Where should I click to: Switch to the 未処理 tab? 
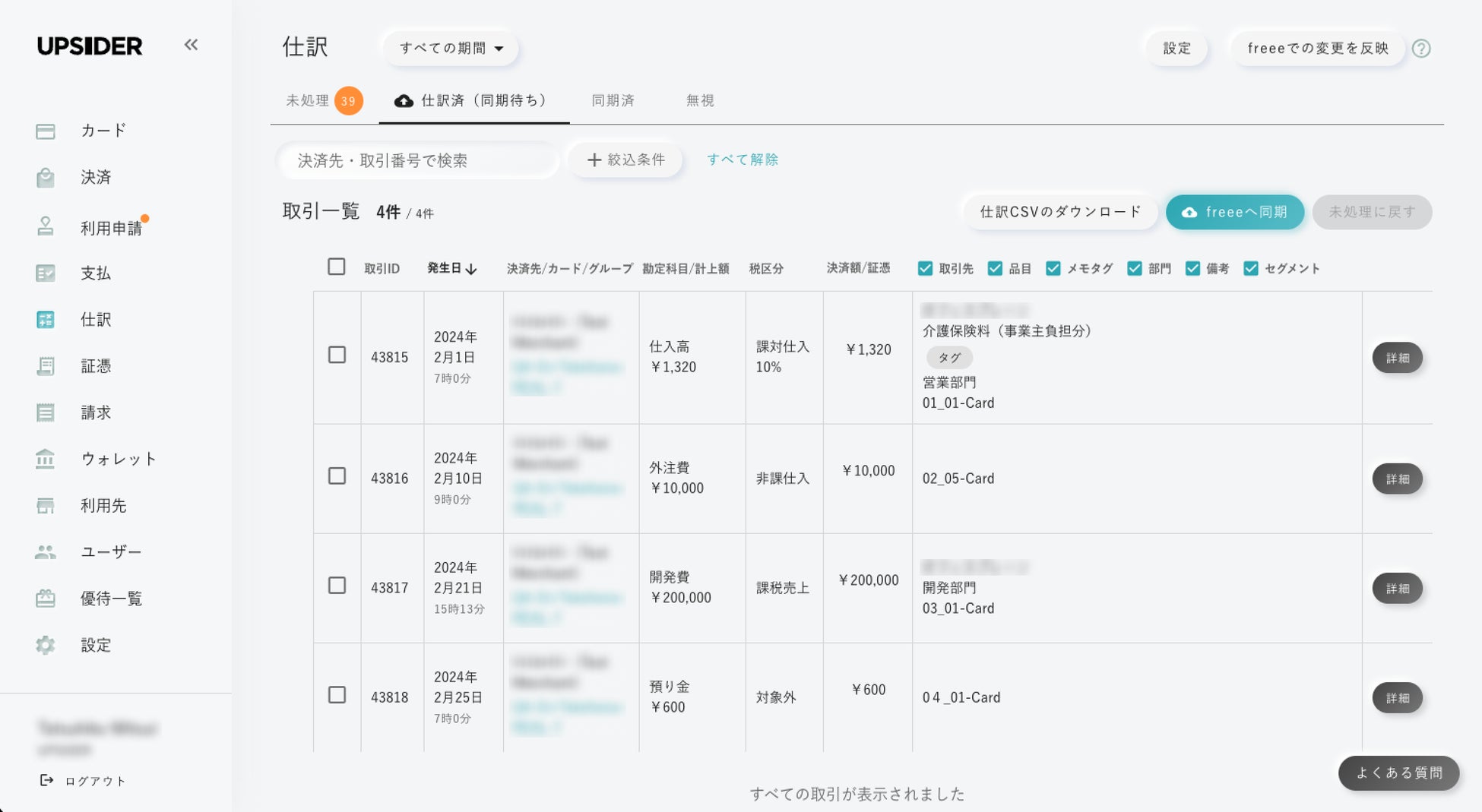(308, 100)
